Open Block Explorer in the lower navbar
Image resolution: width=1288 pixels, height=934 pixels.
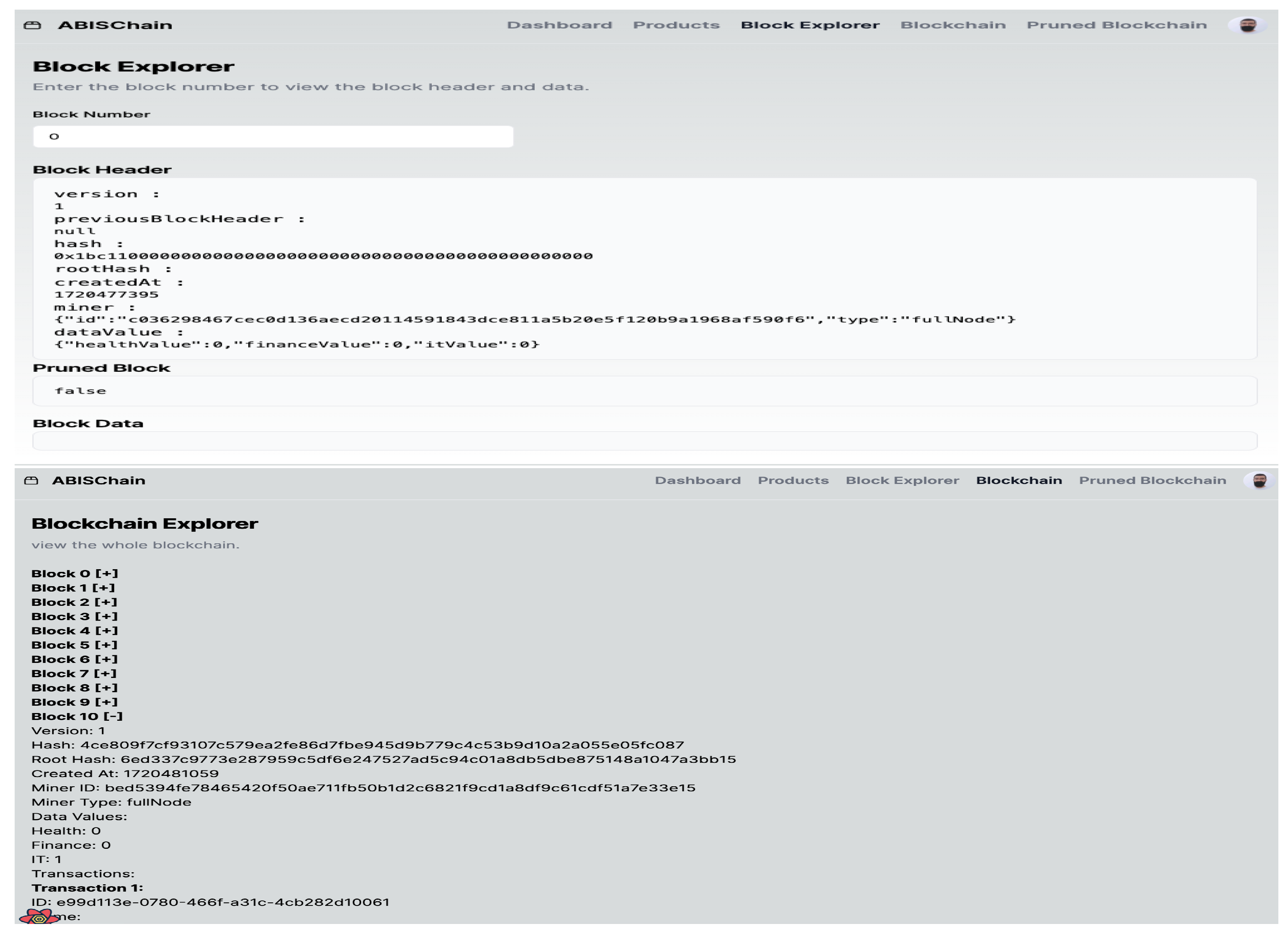tap(902, 481)
